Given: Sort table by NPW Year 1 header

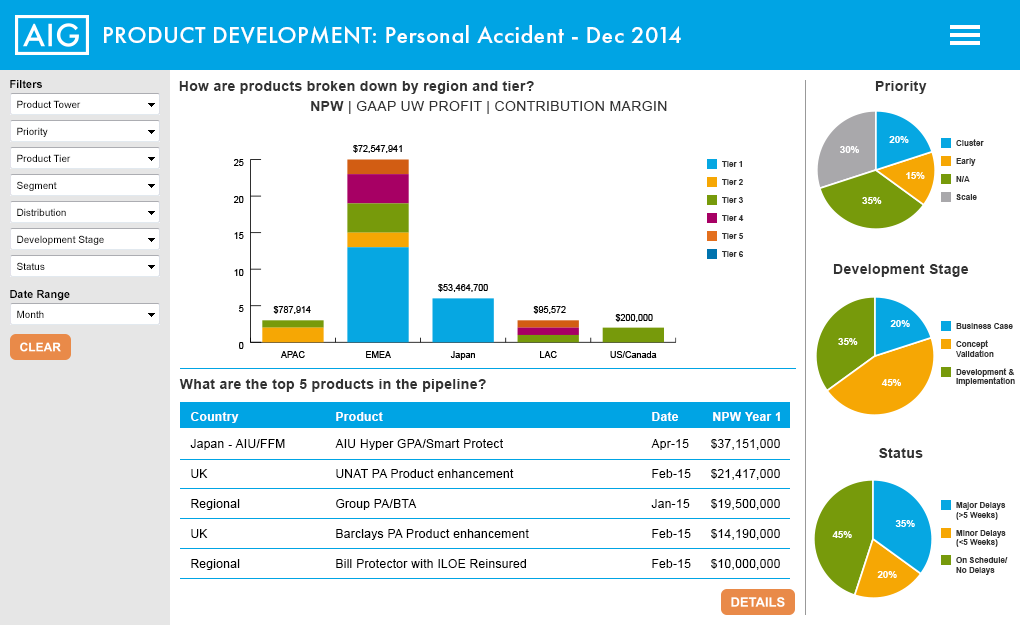Looking at the screenshot, I should [x=747, y=417].
